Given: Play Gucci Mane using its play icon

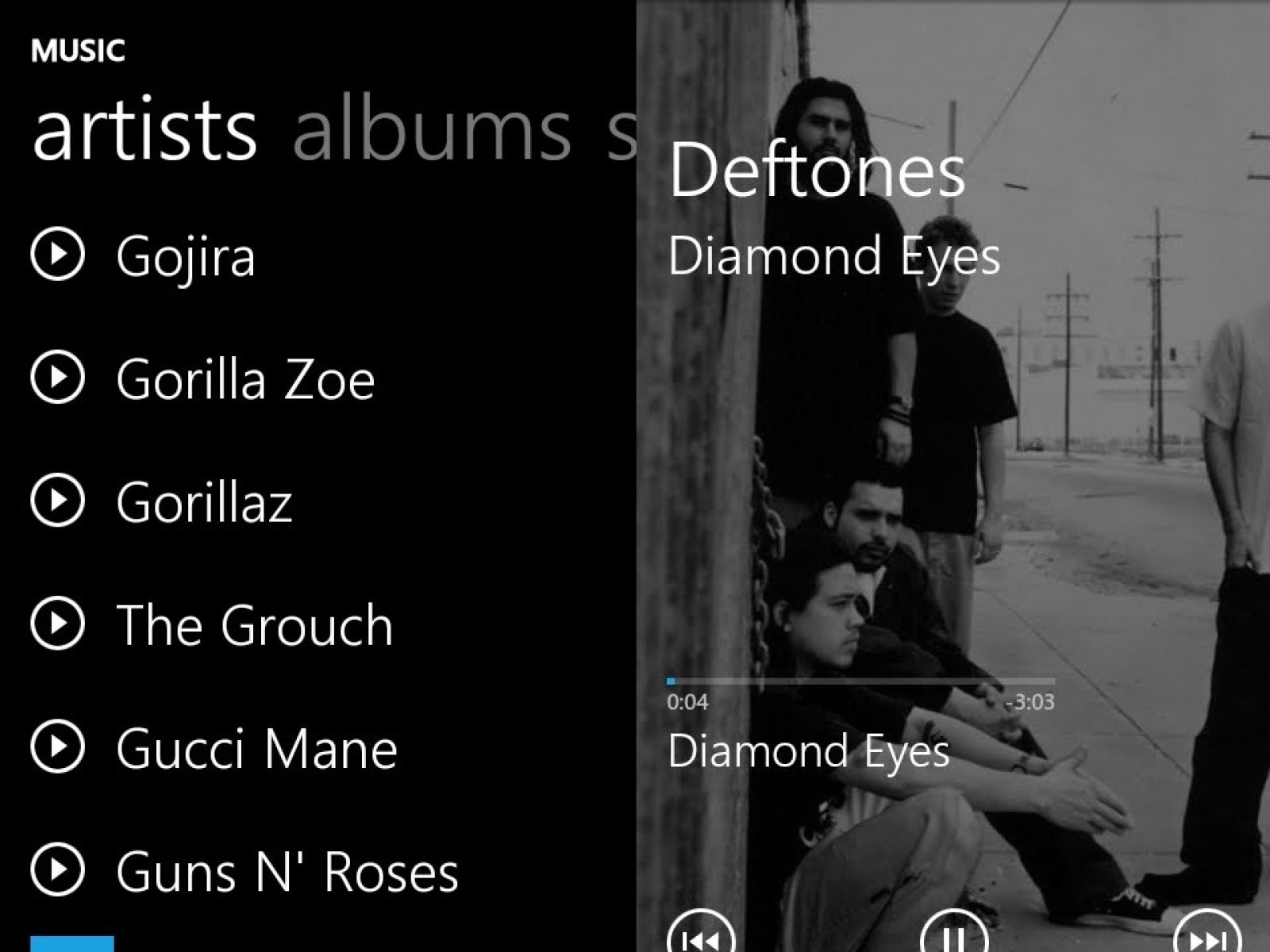Looking at the screenshot, I should tap(57, 747).
